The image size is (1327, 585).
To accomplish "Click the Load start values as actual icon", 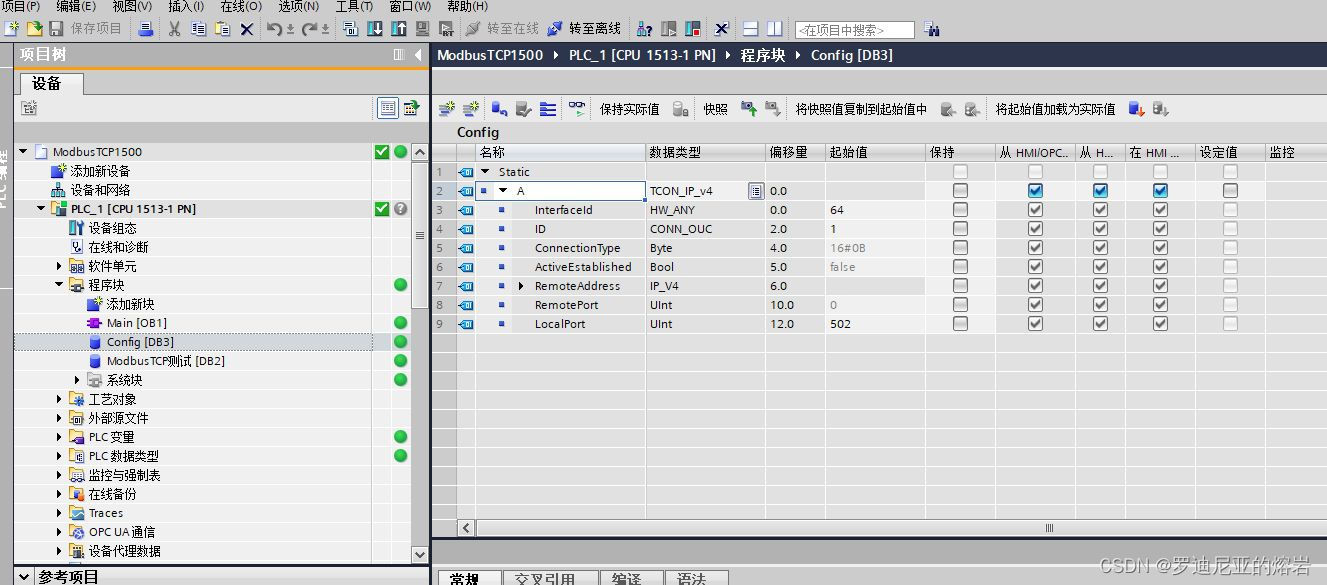I will coord(1135,109).
